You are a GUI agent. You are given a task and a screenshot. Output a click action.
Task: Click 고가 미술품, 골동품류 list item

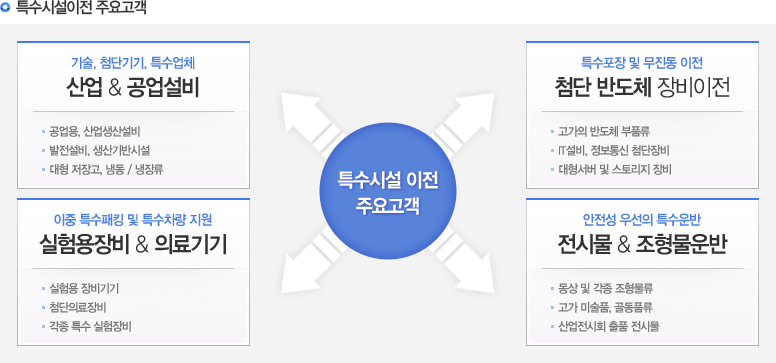(x=605, y=308)
